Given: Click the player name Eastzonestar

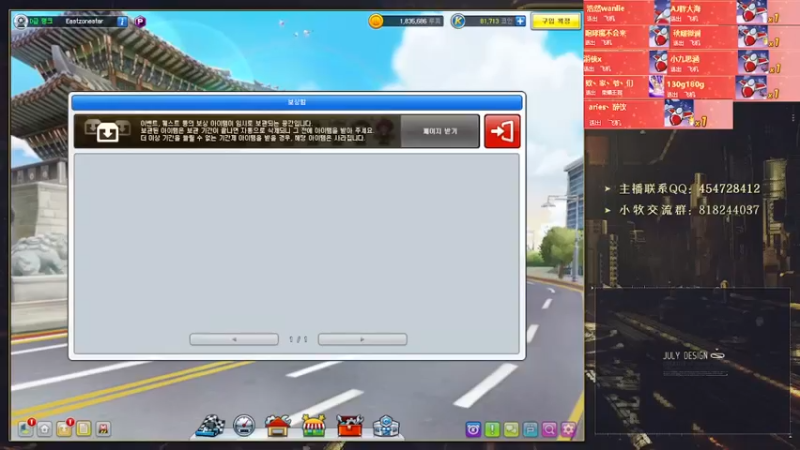Looking at the screenshot, I should 84,21.
